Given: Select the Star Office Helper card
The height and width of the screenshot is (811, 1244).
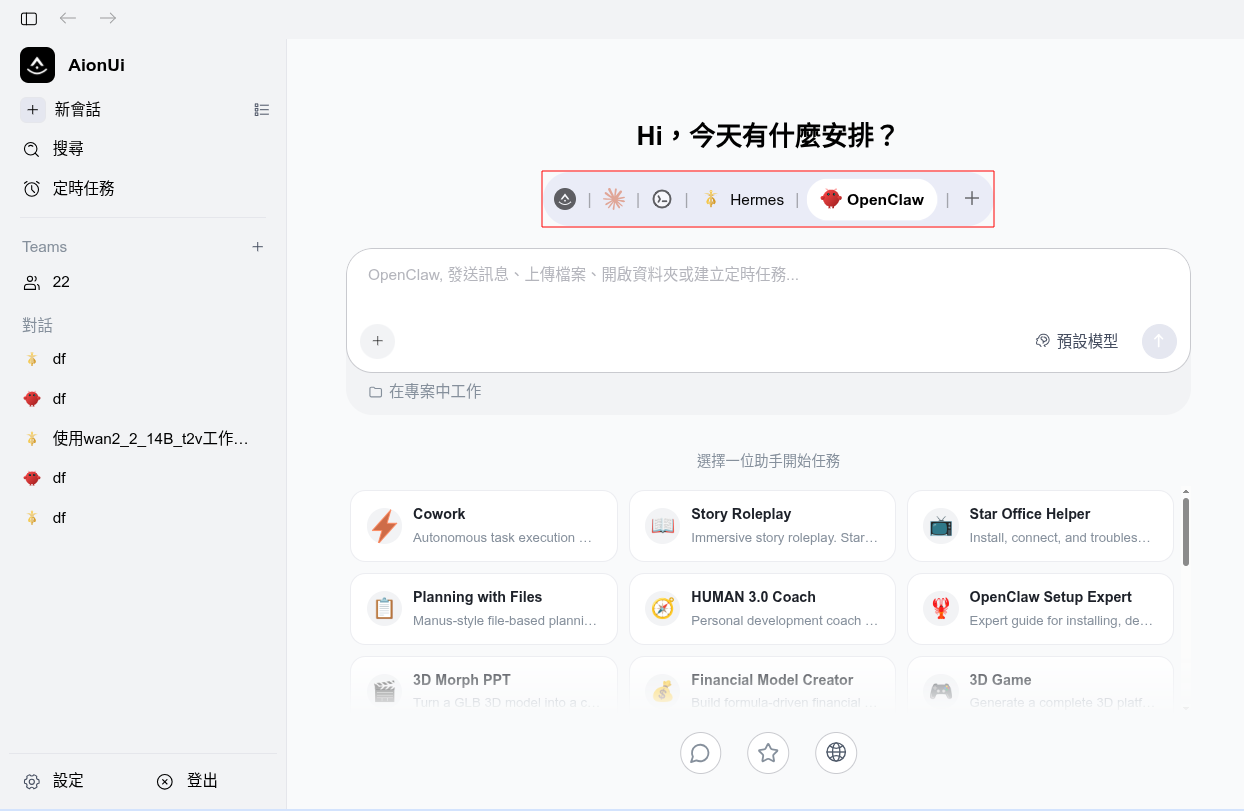Looking at the screenshot, I should [1040, 526].
